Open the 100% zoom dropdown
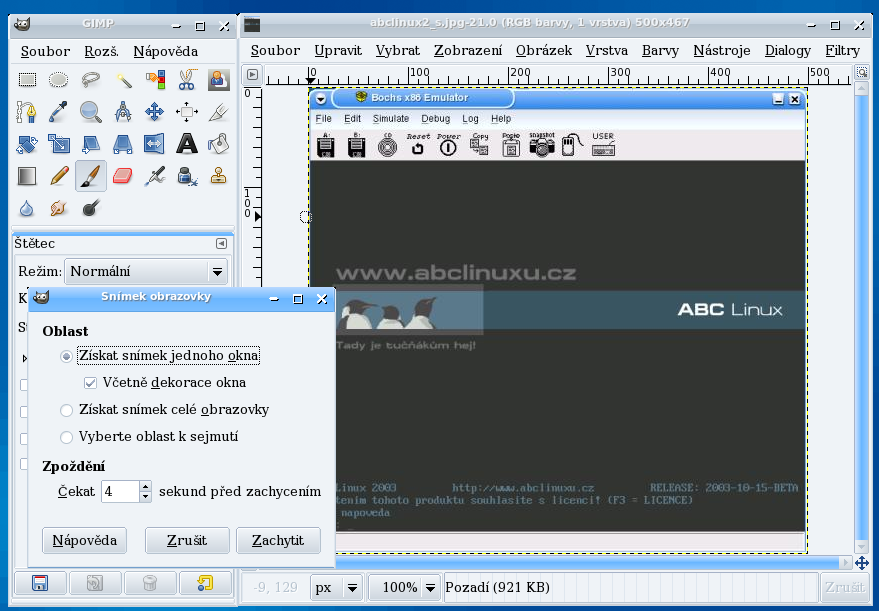Image resolution: width=879 pixels, height=611 pixels. (404, 587)
